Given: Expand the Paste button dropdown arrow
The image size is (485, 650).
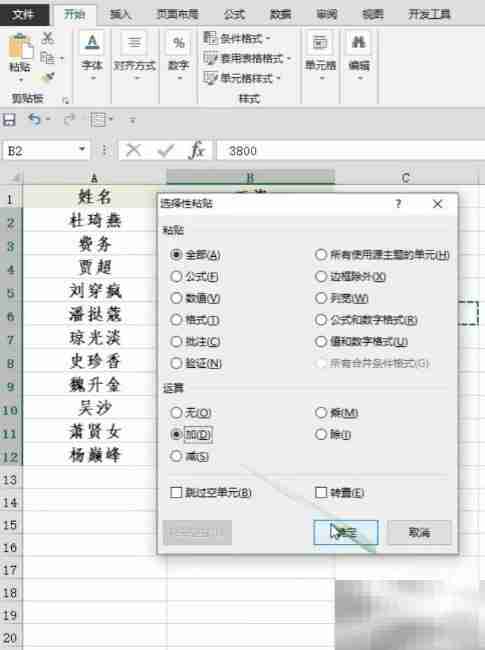Looking at the screenshot, I should point(20,79).
